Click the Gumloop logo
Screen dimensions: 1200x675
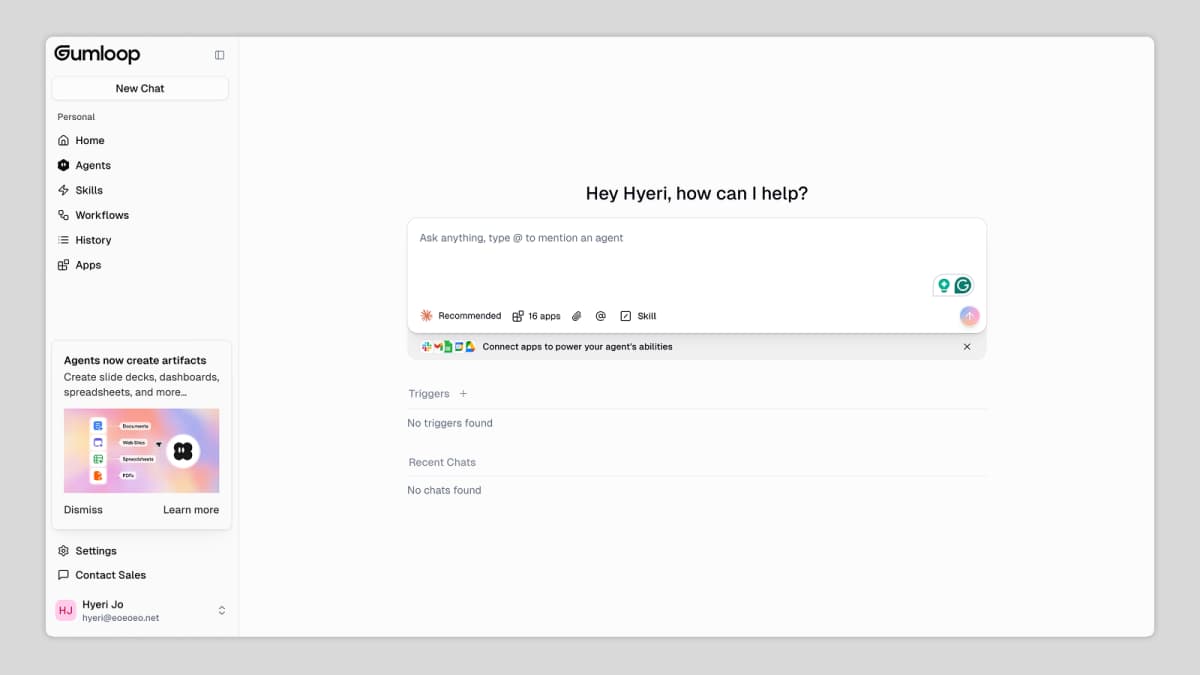pyautogui.click(x=97, y=54)
